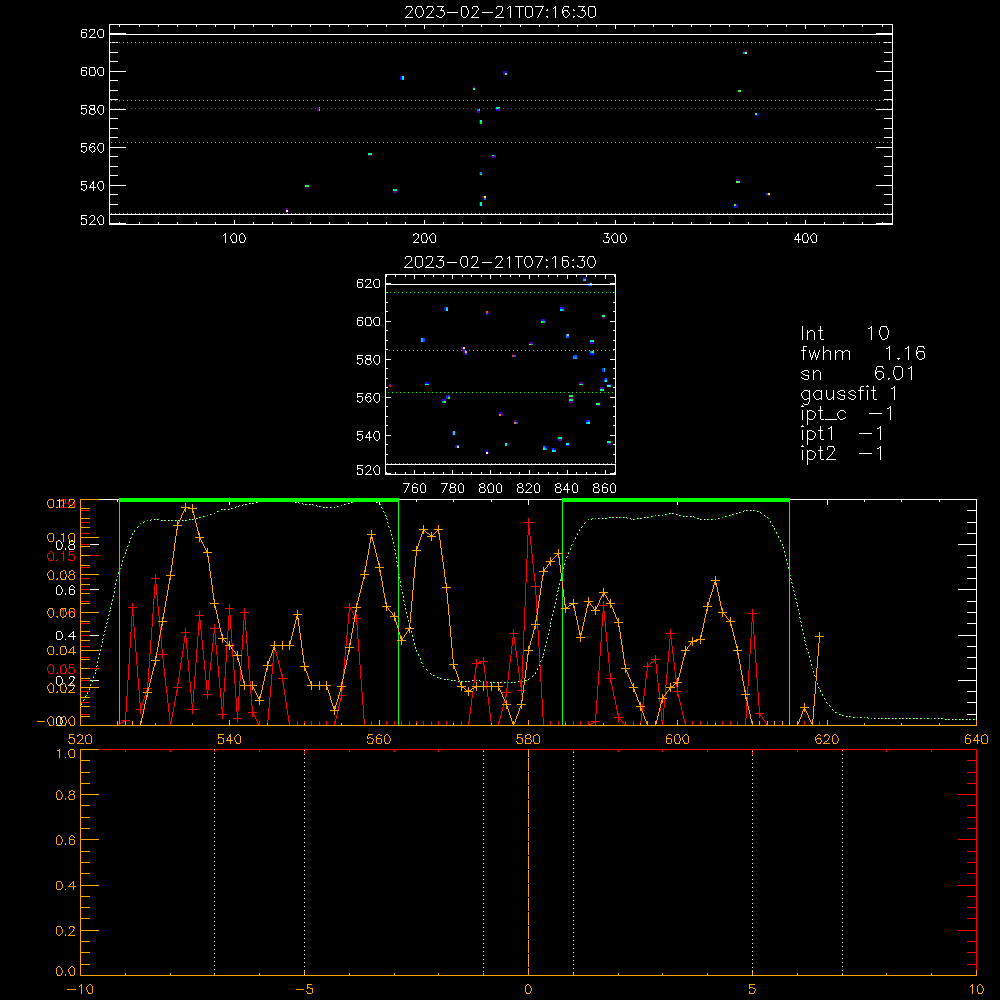Select the 'ipt2 -1' readout
Screen dimensions: 1000x1000
pos(842,453)
